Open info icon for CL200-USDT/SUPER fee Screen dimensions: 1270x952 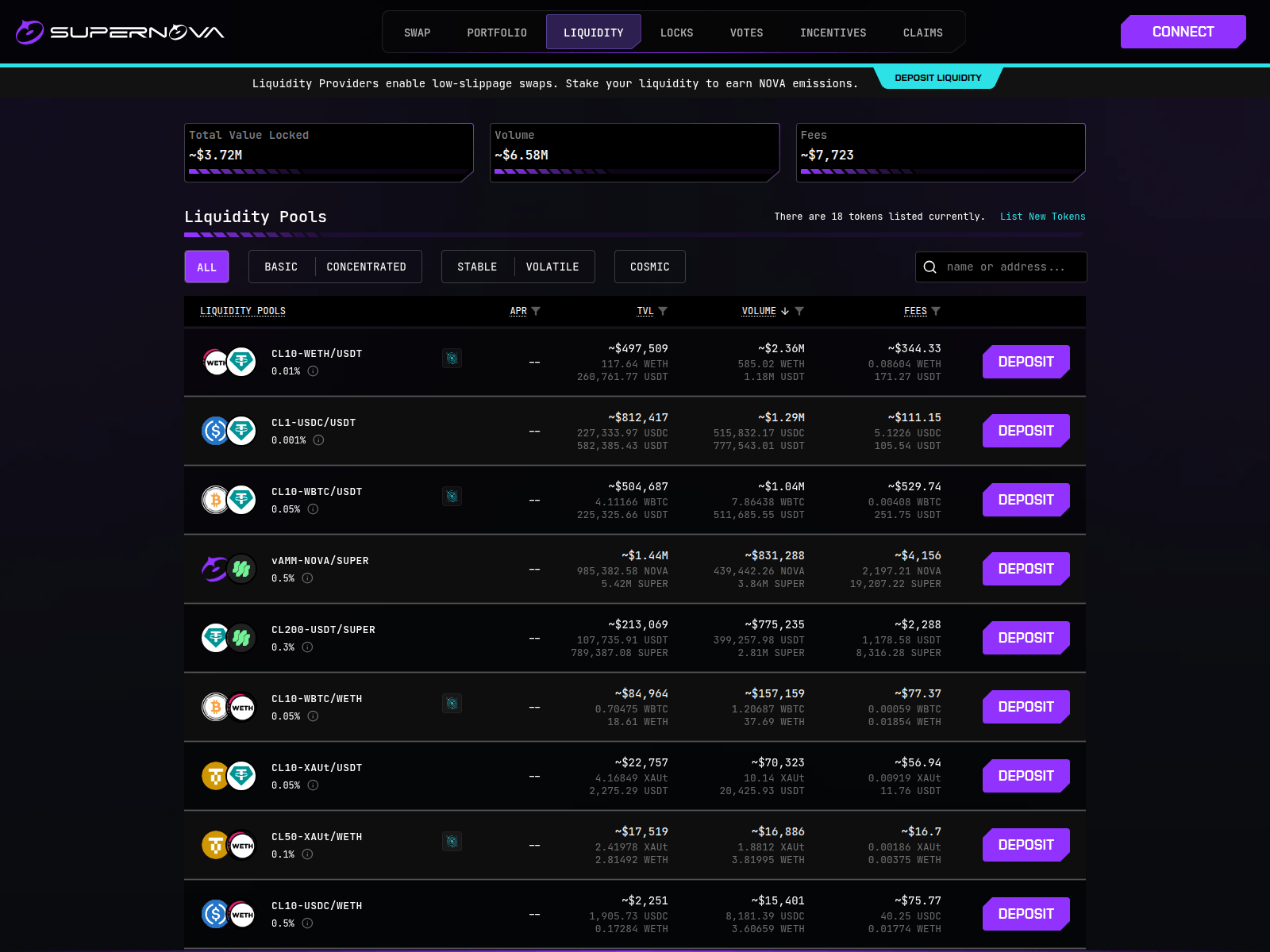[x=307, y=647]
